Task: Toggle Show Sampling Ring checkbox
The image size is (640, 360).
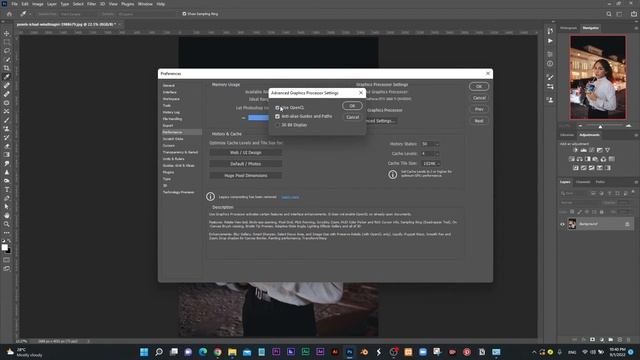Action: [184, 14]
